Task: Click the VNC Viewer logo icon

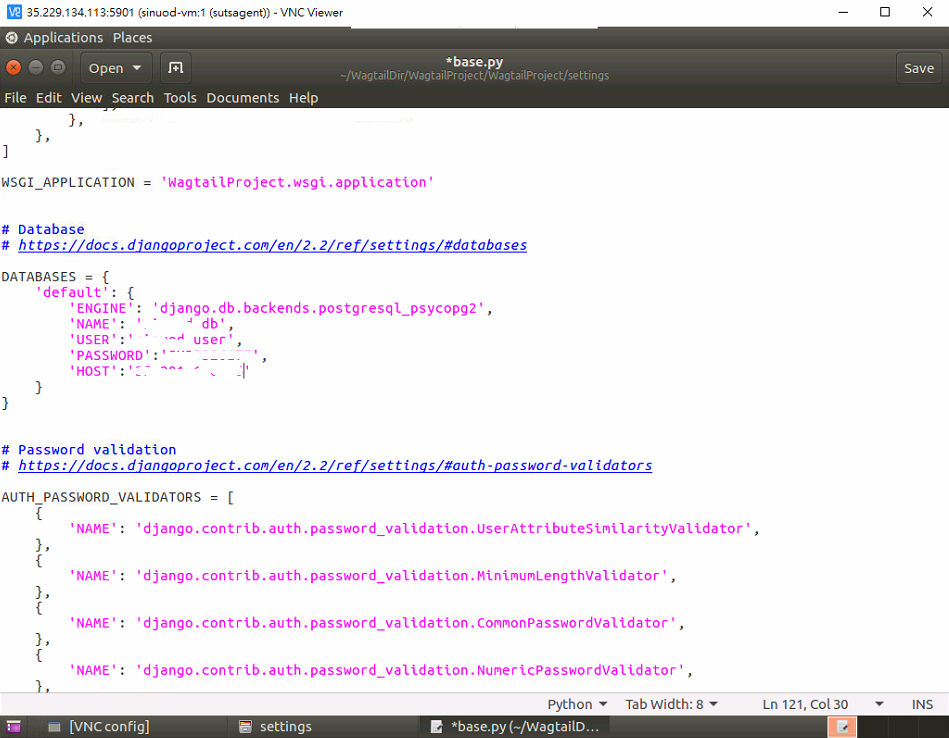Action: coord(14,12)
